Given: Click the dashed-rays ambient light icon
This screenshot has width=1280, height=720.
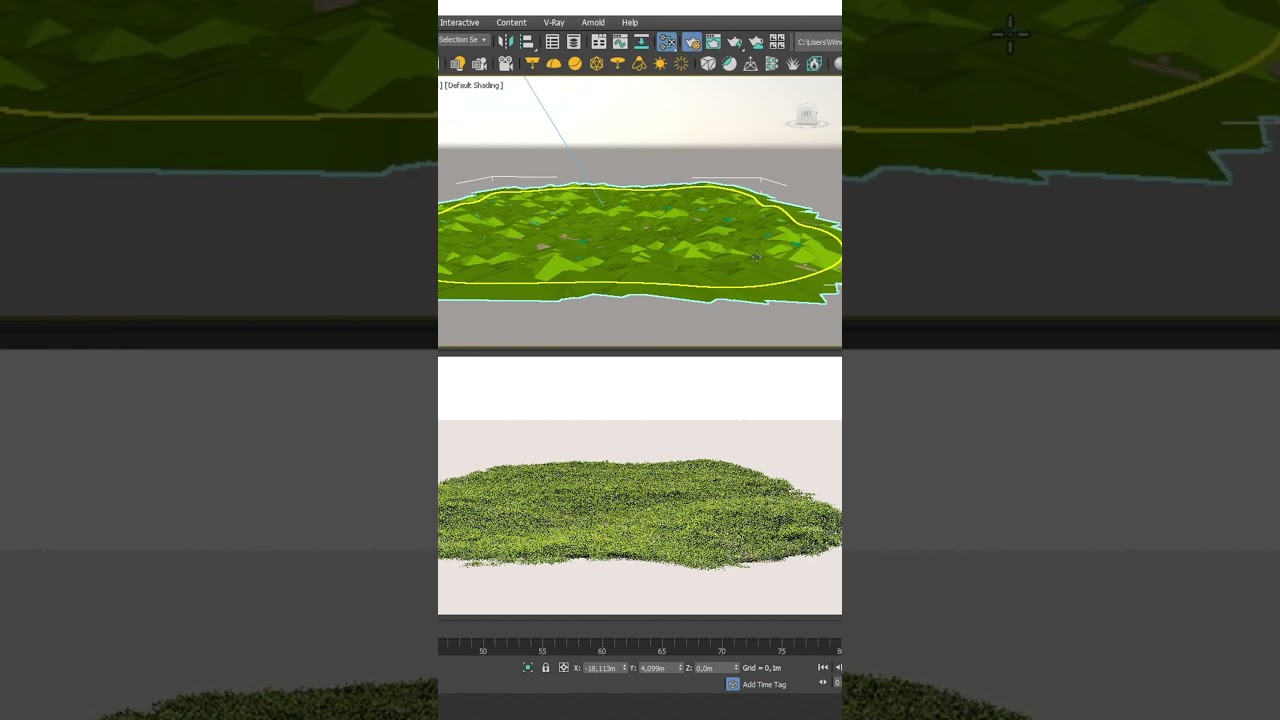Looking at the screenshot, I should pyautogui.click(x=681, y=63).
